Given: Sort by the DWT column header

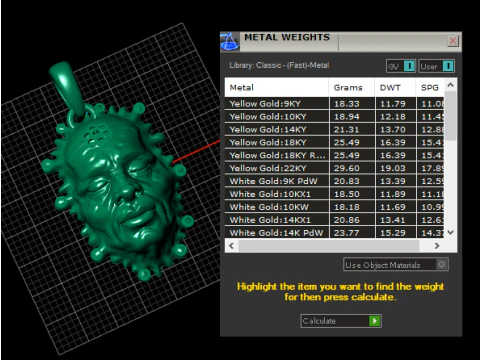Looking at the screenshot, I should tap(395, 88).
